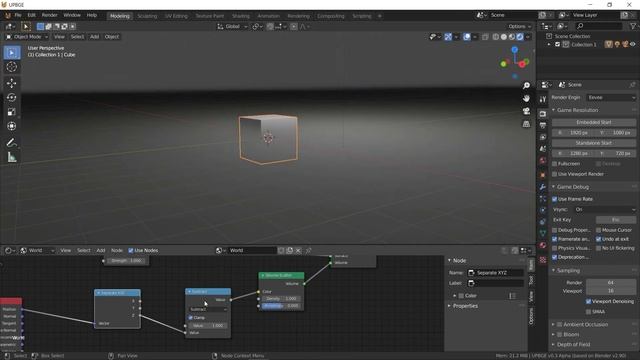
Task: Switch perspective/orthographic with grid icon
Action: [527, 124]
